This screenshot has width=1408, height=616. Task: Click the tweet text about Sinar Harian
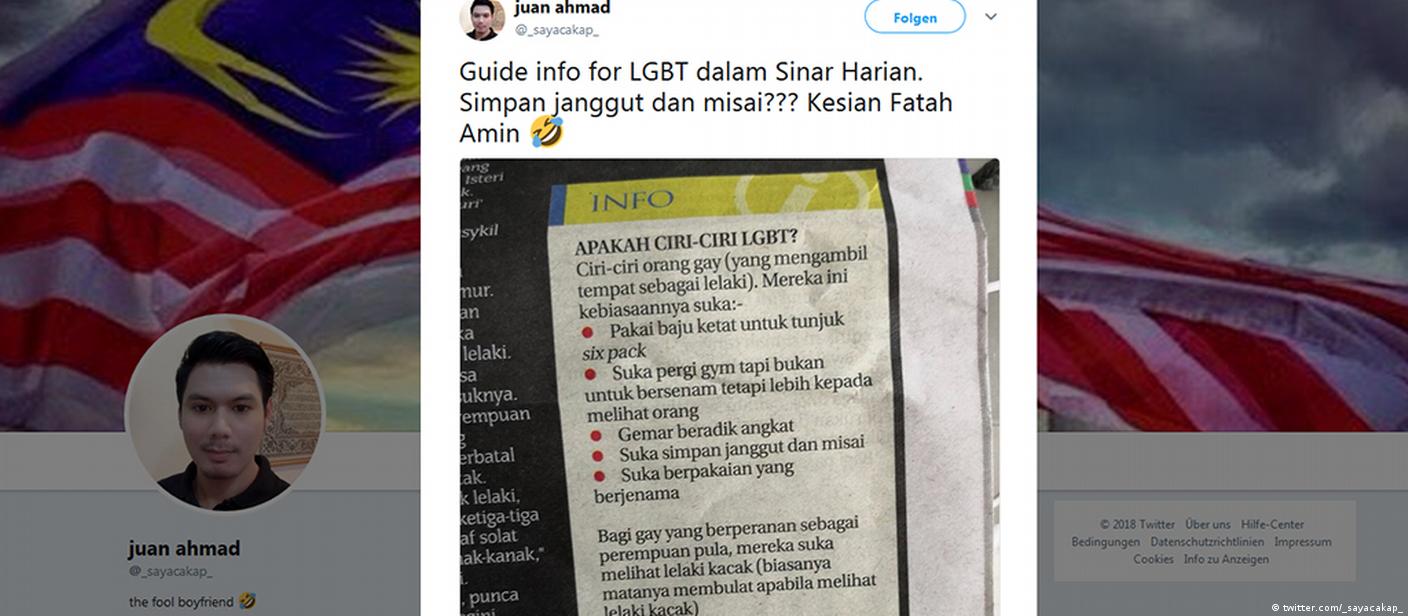[x=706, y=102]
